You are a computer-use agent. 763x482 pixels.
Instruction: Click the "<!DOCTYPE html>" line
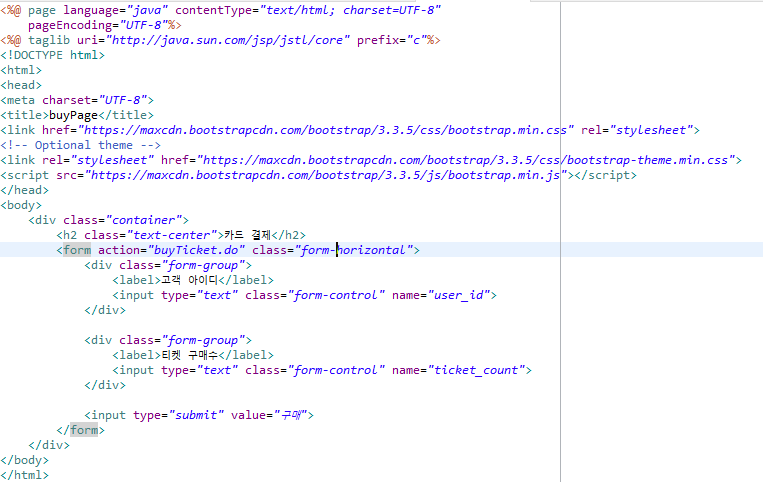(53, 55)
